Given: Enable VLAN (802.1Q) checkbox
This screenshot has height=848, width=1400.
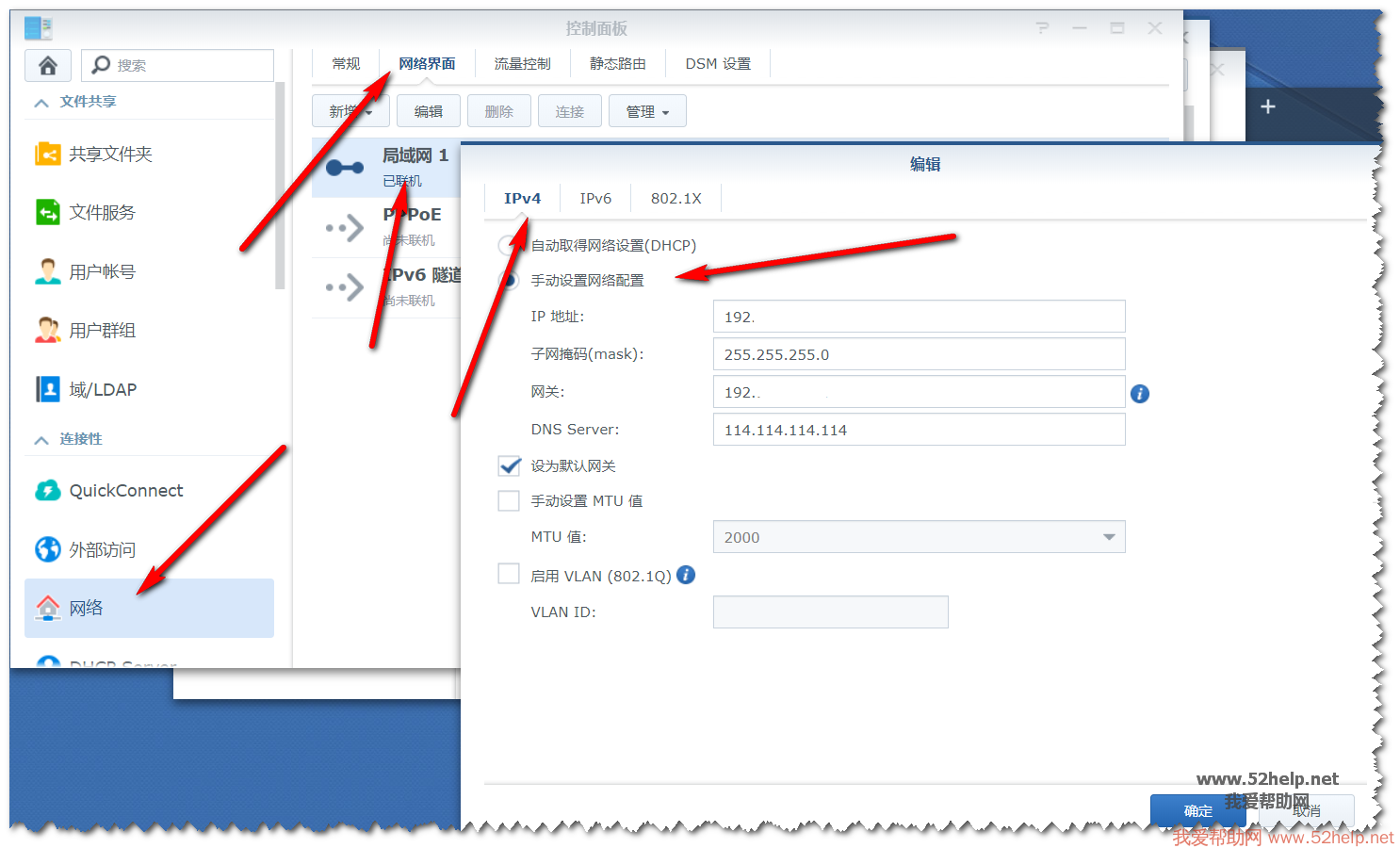Looking at the screenshot, I should click(x=510, y=575).
